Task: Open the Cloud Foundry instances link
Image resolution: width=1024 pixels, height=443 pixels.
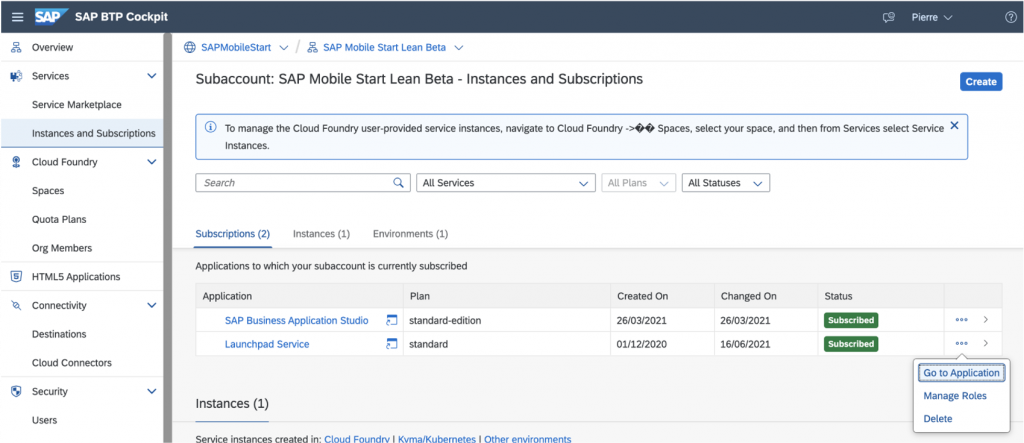Action: point(359,438)
